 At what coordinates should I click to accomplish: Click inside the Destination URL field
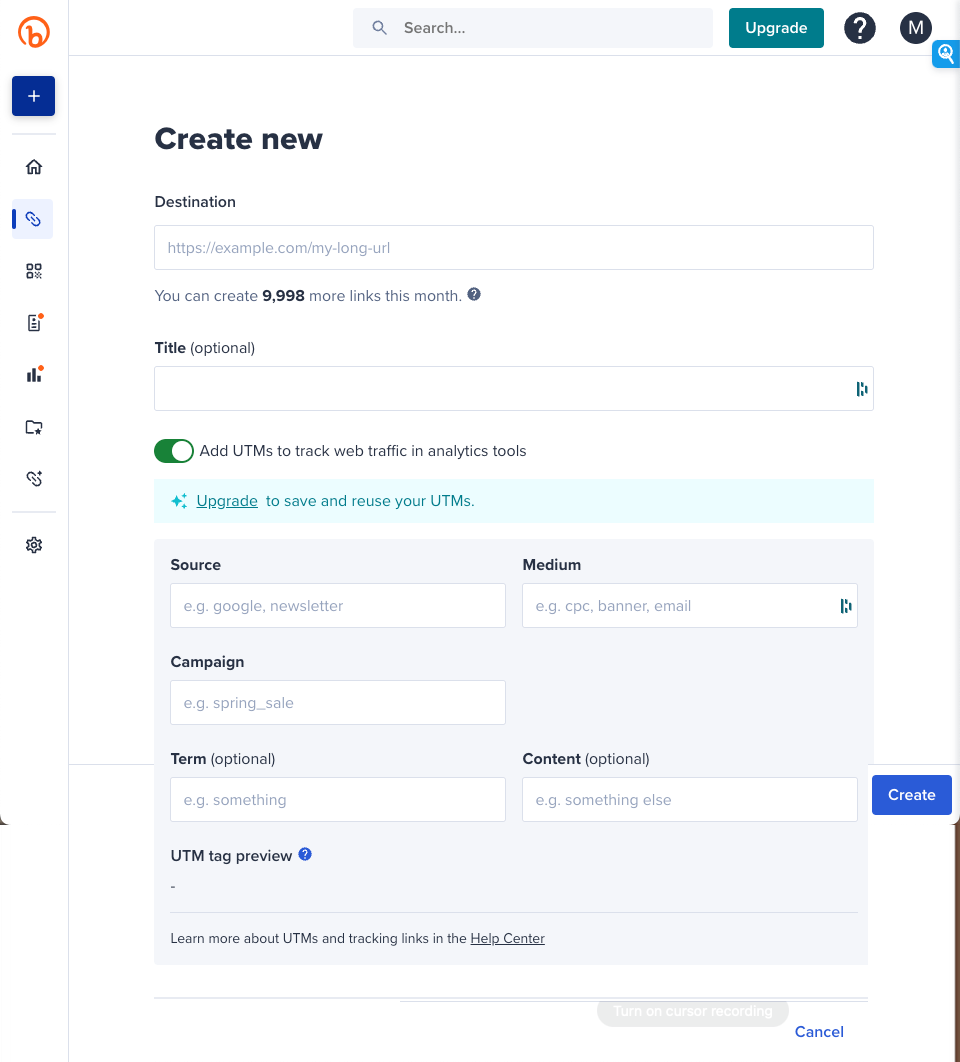click(513, 247)
